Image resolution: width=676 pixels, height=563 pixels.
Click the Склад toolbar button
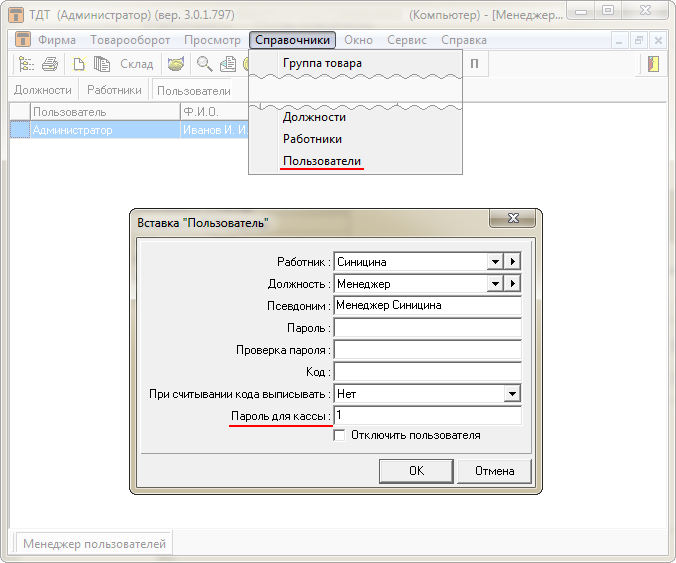pos(137,64)
